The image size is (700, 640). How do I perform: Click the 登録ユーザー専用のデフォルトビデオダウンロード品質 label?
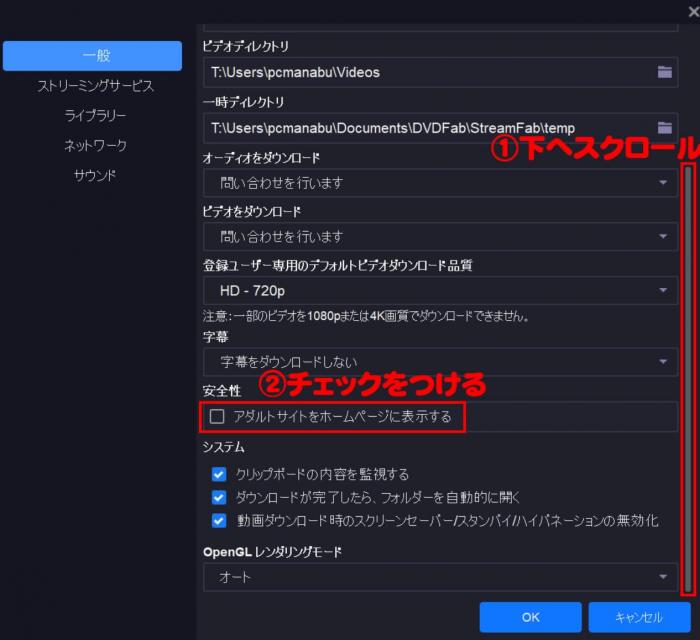(338, 266)
